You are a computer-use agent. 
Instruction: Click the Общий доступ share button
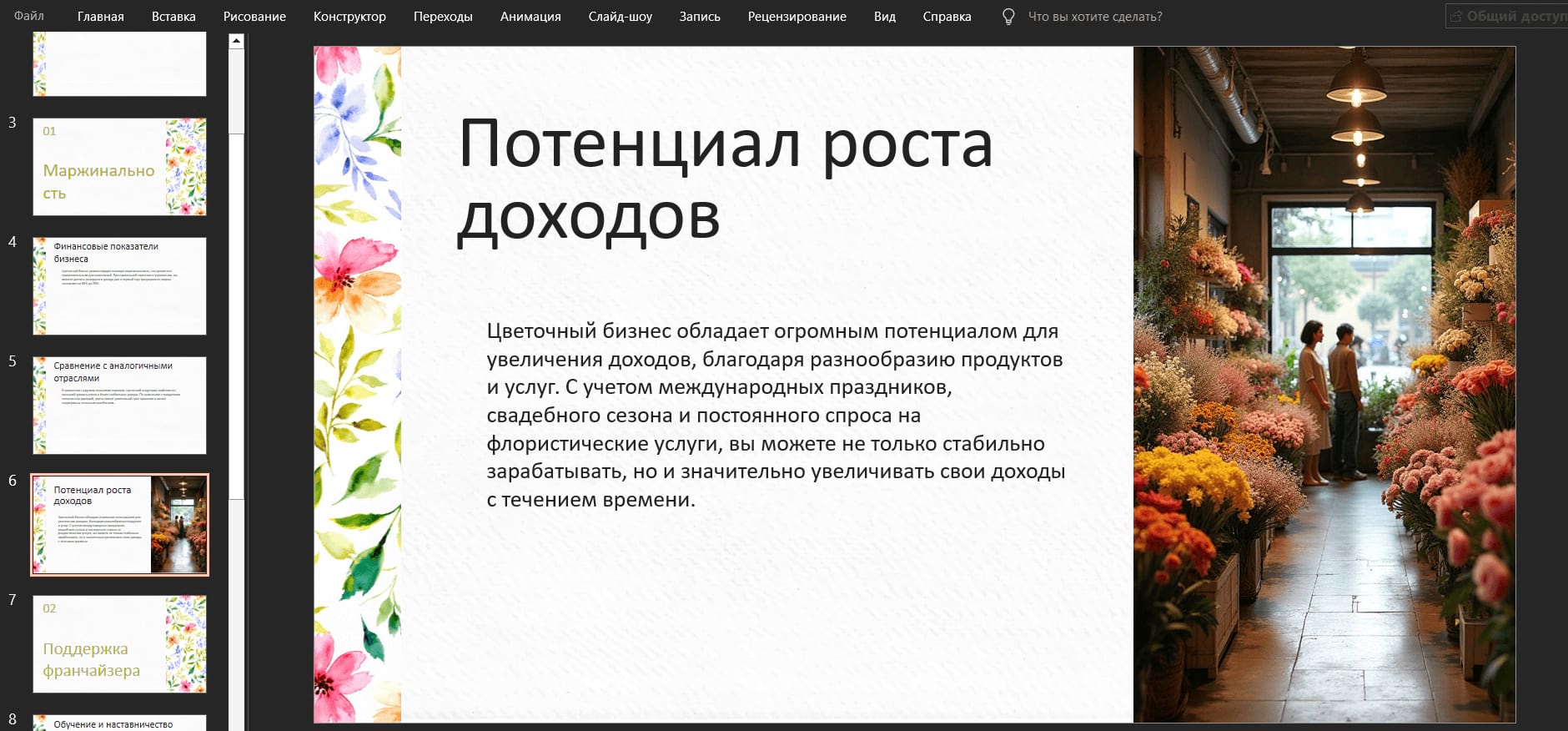(1508, 16)
